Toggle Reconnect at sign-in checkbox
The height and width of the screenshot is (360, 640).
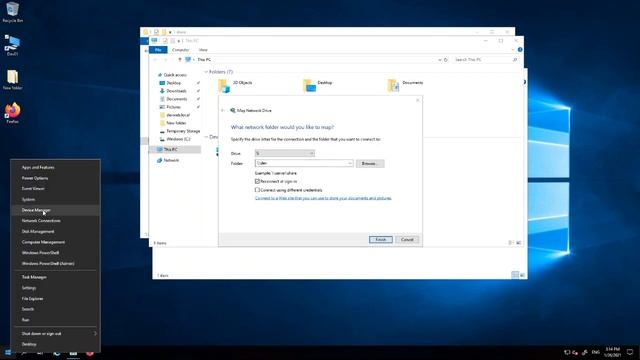pos(257,181)
